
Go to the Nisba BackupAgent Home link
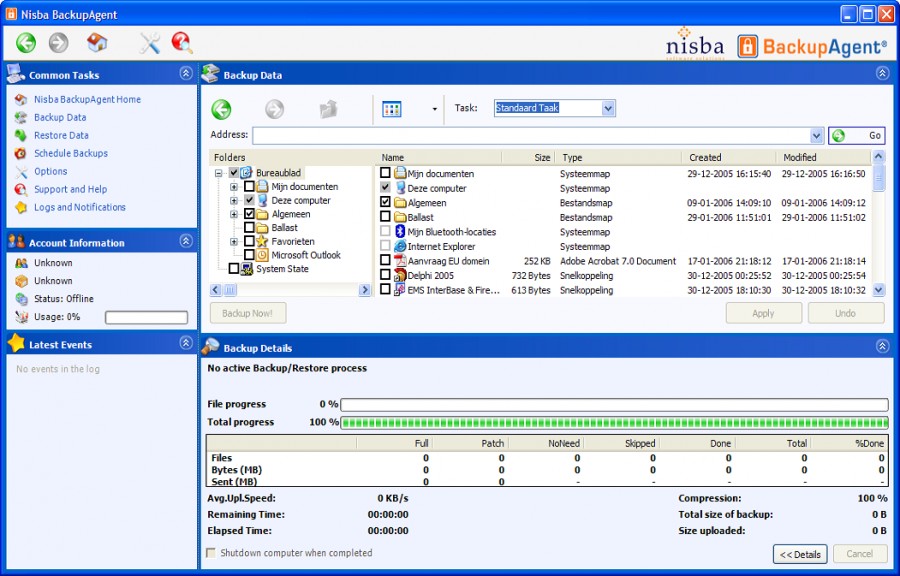87,99
